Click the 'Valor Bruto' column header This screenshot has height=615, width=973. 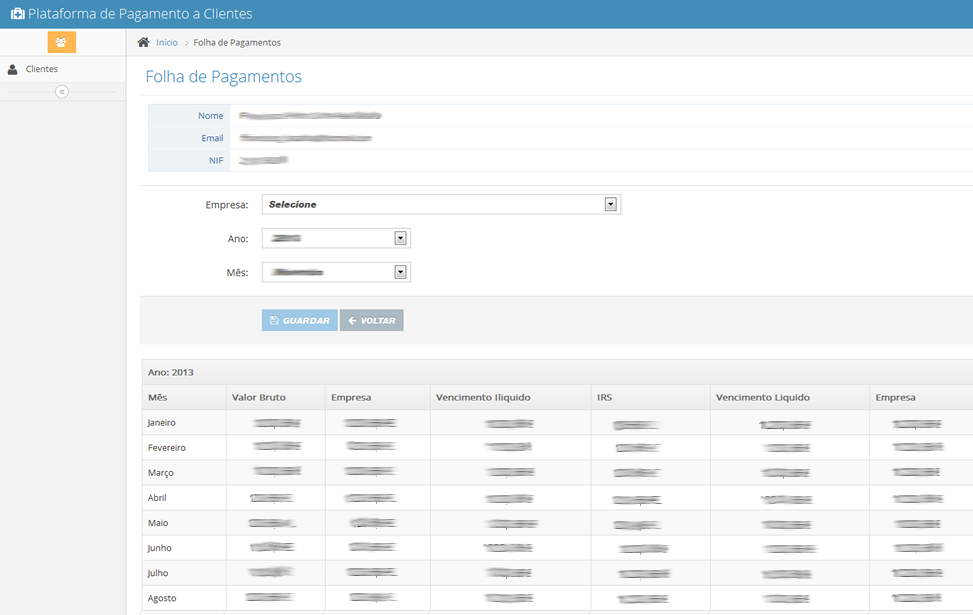coord(259,397)
